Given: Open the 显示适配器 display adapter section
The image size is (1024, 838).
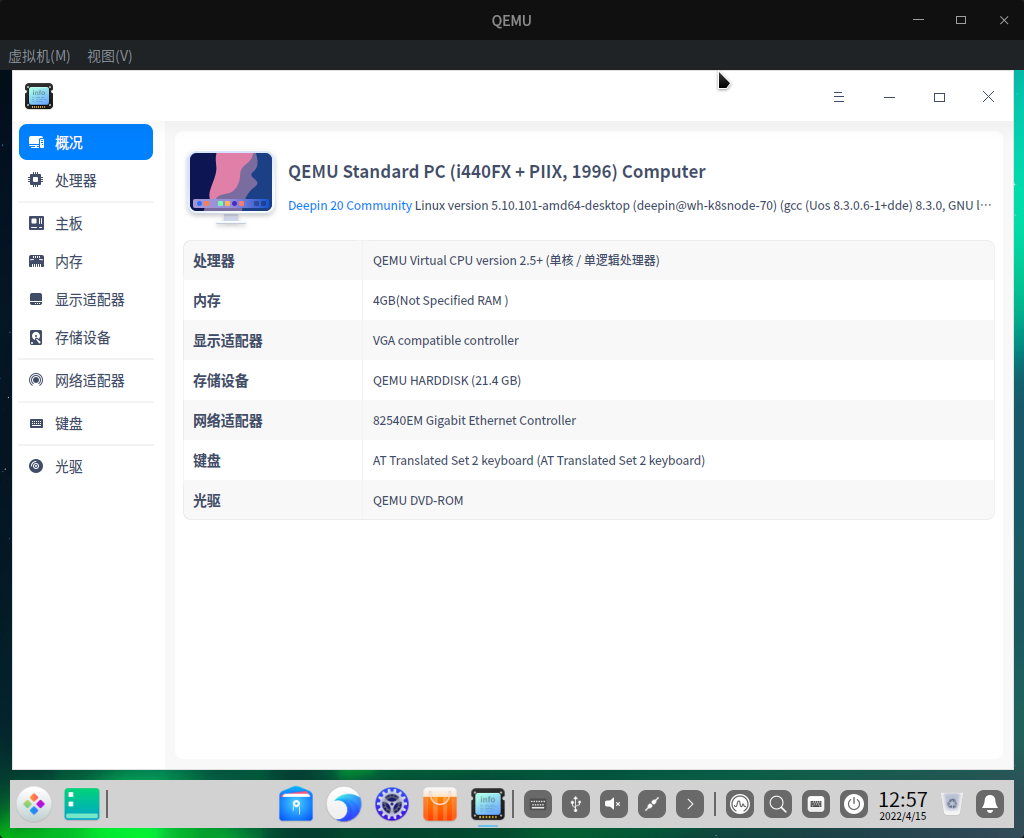Looking at the screenshot, I should [x=86, y=300].
